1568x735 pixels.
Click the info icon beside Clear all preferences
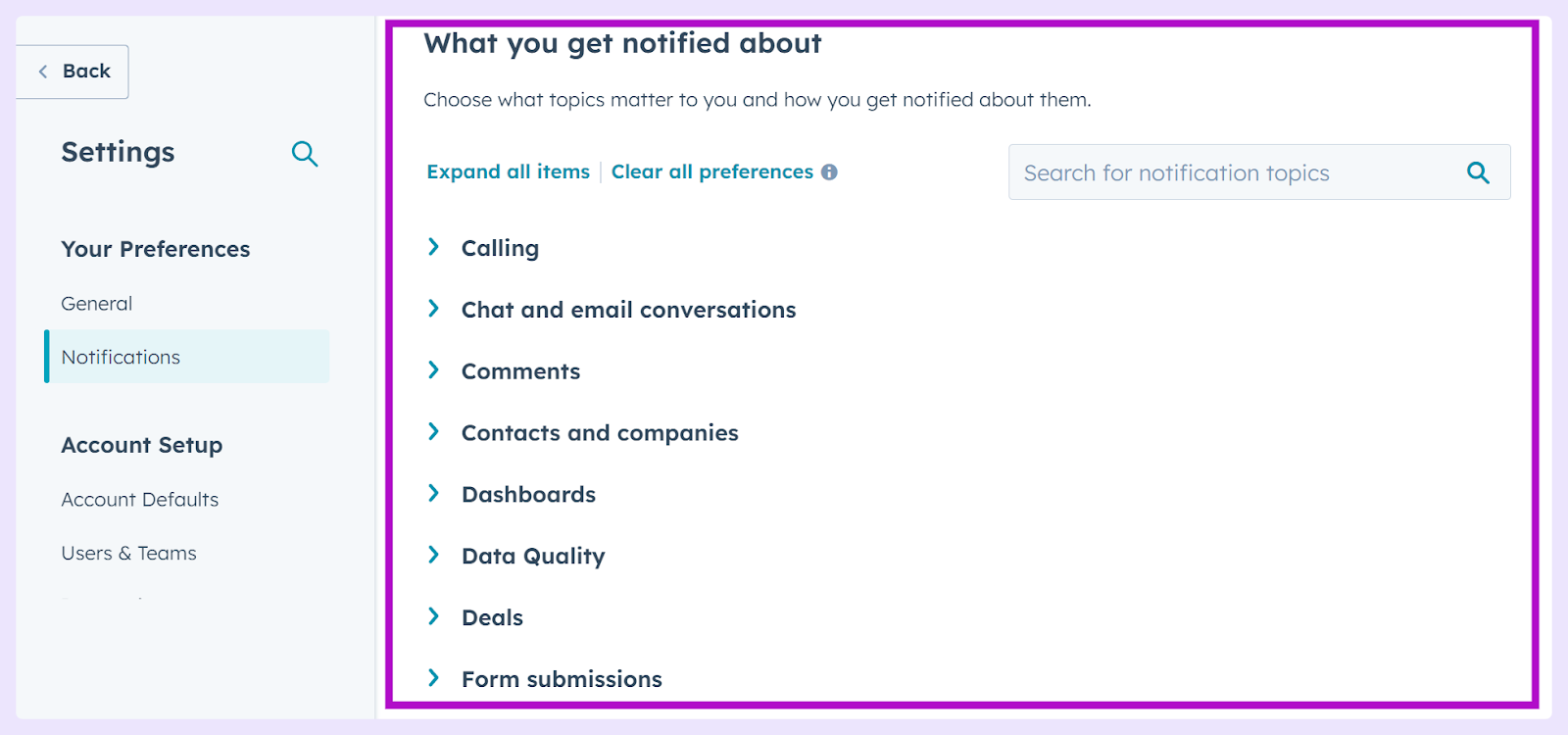pos(829,172)
